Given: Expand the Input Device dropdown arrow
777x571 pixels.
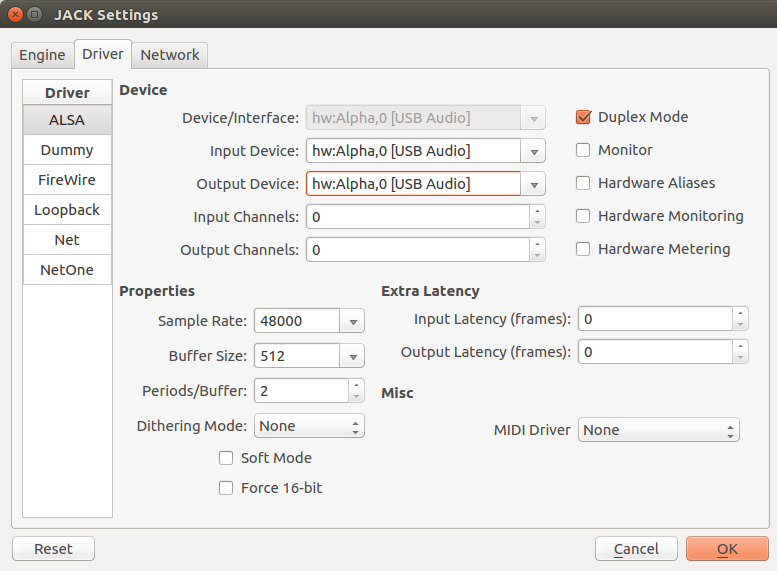Looking at the screenshot, I should click(x=534, y=152).
